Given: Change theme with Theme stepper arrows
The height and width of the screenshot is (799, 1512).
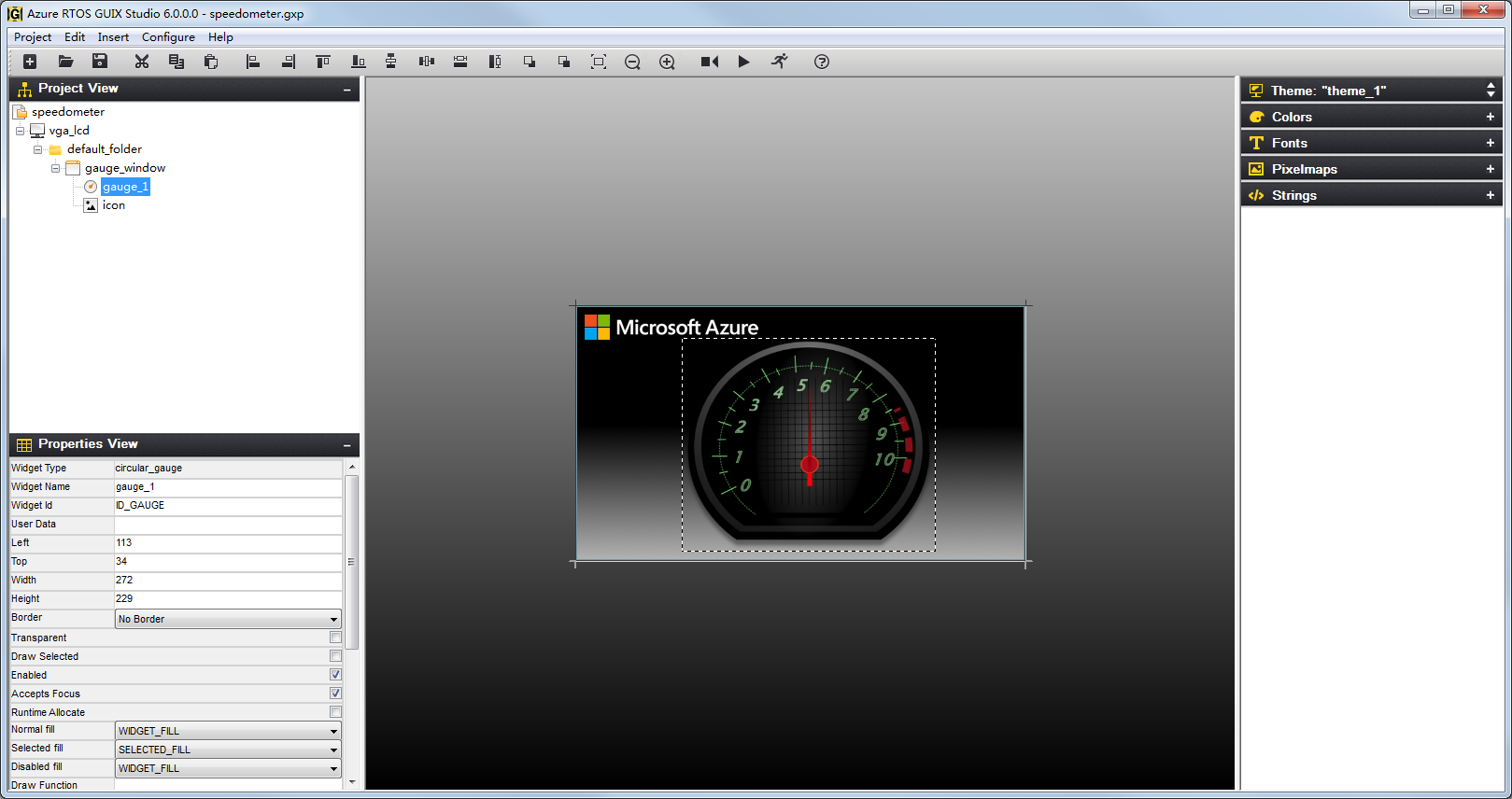Looking at the screenshot, I should 1491,90.
